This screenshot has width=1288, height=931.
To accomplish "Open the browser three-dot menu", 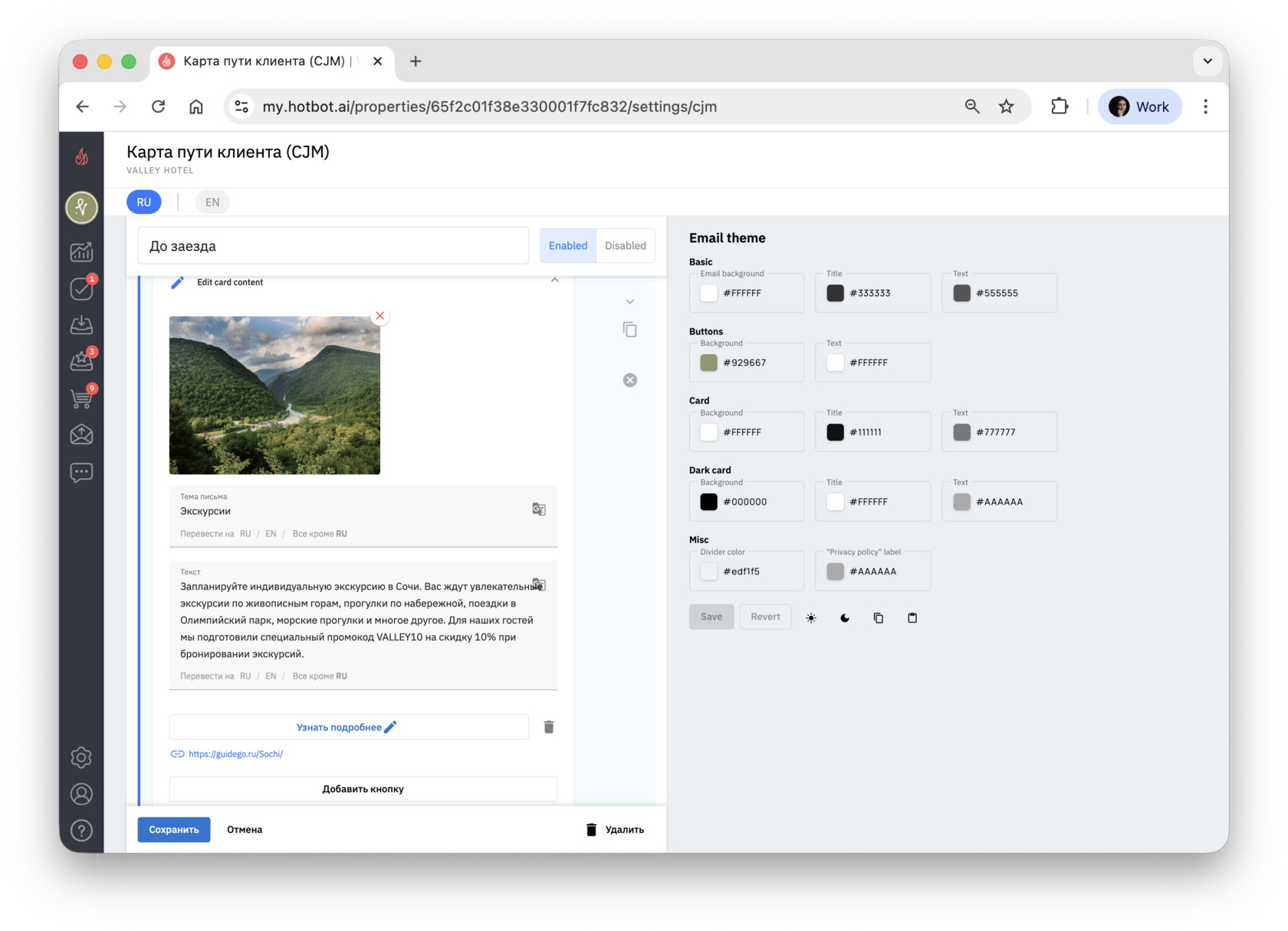I will (x=1205, y=107).
